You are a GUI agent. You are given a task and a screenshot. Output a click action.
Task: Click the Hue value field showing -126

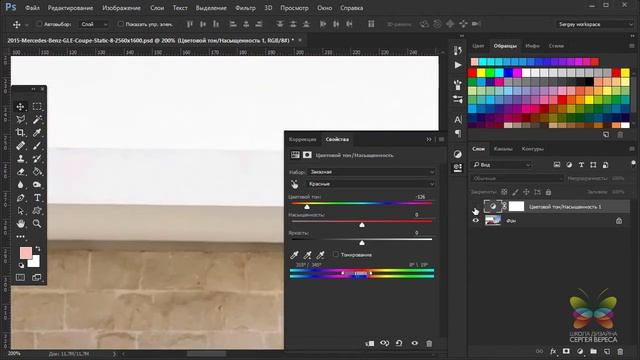420,197
